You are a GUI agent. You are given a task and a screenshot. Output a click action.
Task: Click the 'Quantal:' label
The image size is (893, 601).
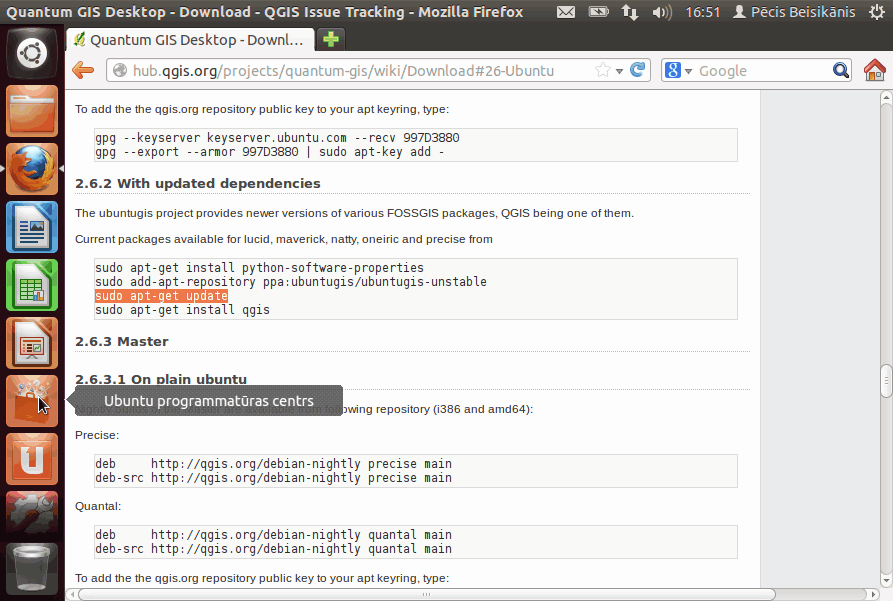click(x=98, y=506)
